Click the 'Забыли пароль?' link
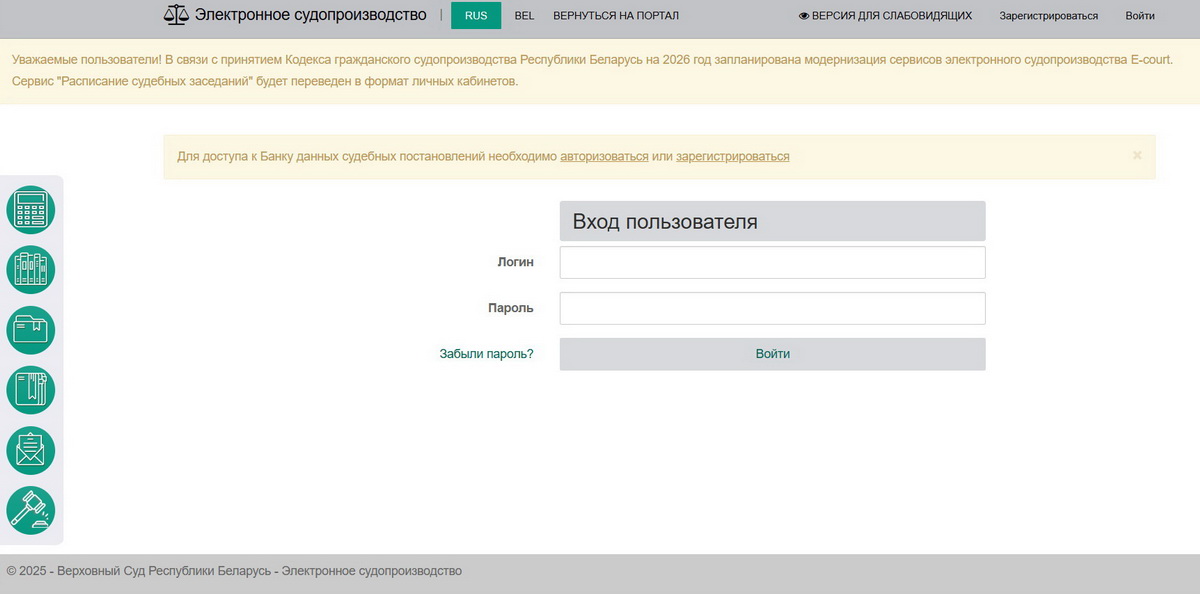Screen dimensions: 1200x594 click(x=486, y=354)
